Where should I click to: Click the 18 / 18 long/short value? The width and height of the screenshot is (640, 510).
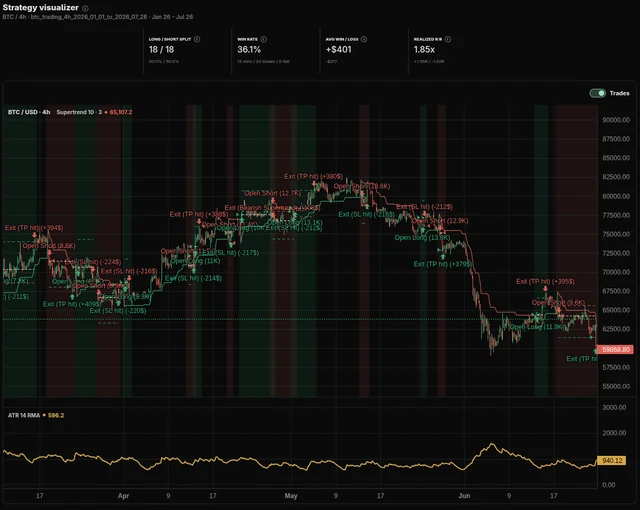click(162, 50)
